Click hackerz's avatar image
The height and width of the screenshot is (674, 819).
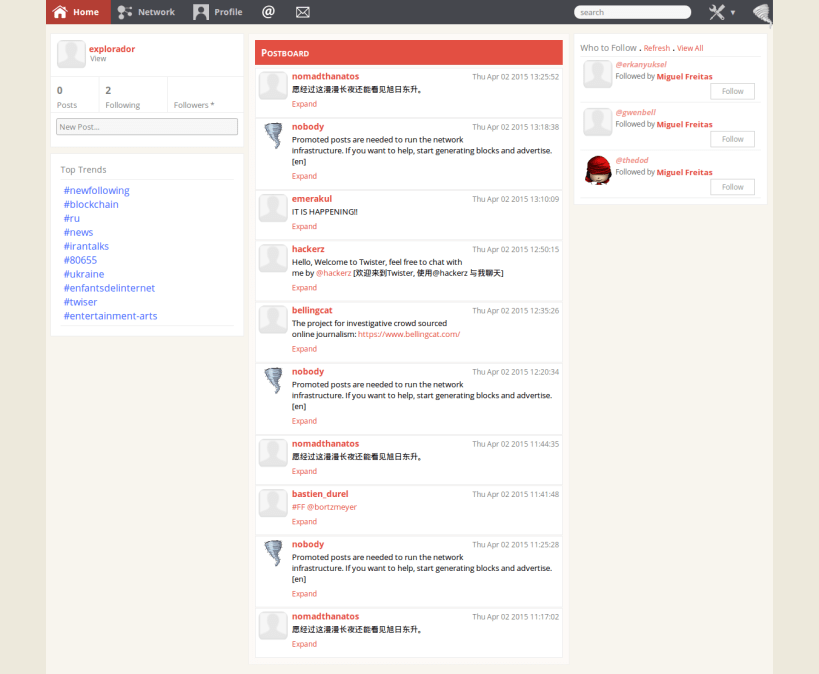coord(273,258)
